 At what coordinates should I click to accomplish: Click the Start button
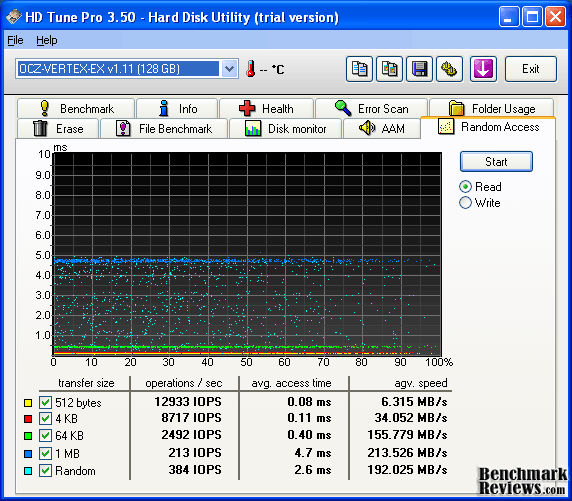(x=496, y=162)
